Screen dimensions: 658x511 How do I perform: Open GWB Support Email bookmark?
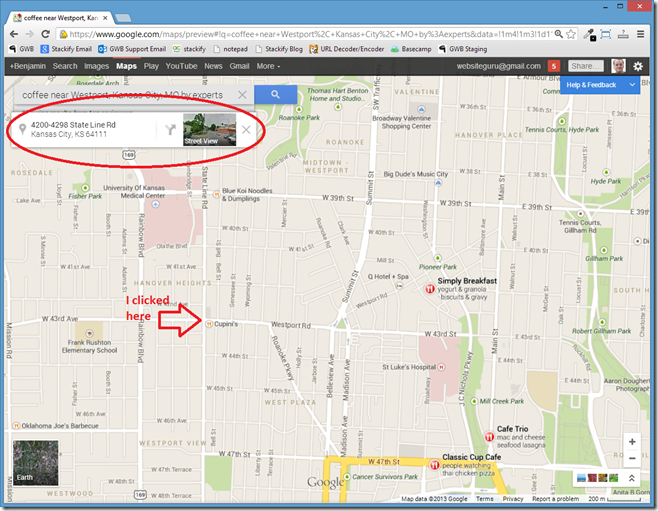click(132, 49)
